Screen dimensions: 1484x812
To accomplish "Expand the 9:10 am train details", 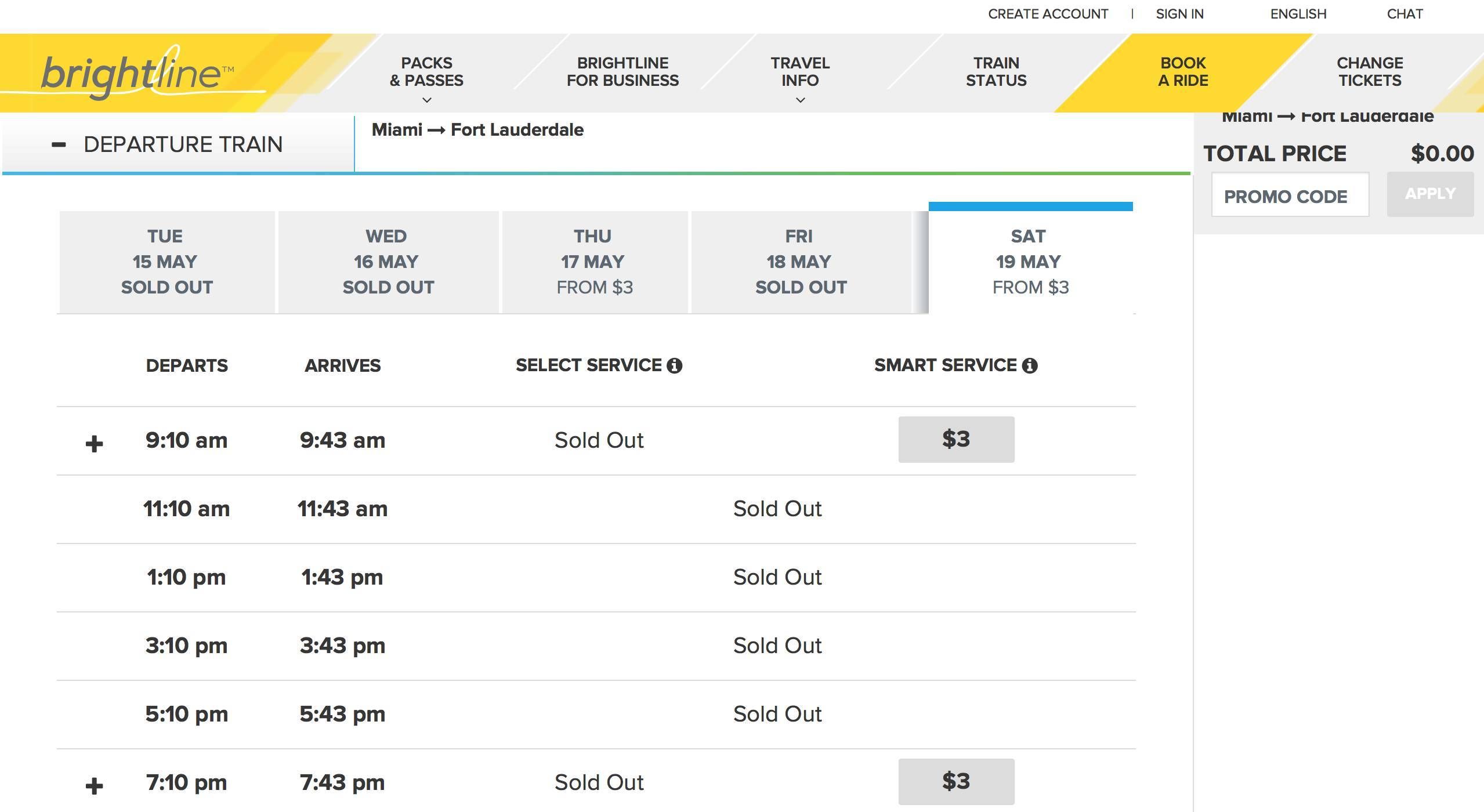I will (94, 444).
